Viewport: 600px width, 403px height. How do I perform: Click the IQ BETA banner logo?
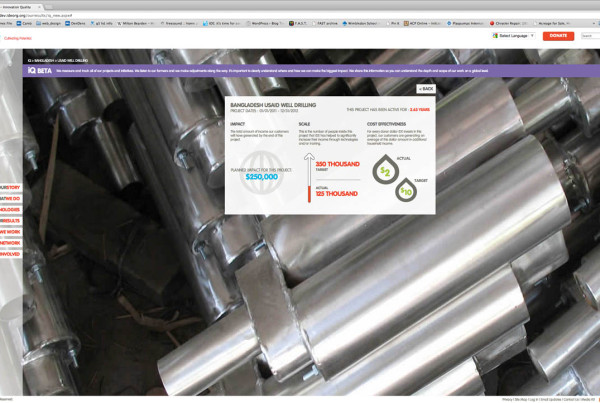click(x=39, y=71)
